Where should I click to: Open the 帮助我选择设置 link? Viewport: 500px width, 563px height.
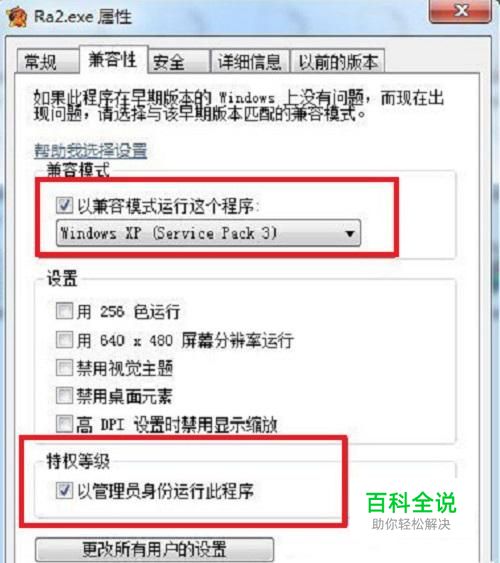90,150
